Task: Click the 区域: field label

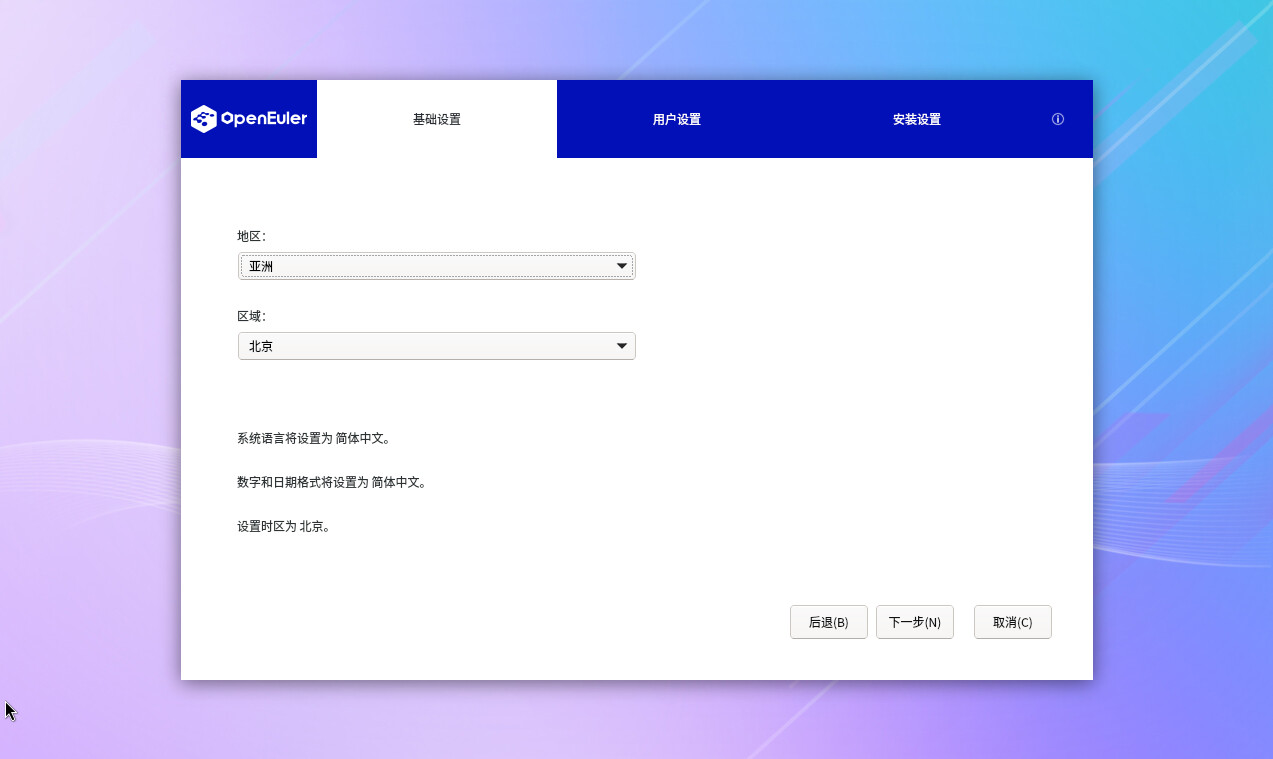Action: 251,316
